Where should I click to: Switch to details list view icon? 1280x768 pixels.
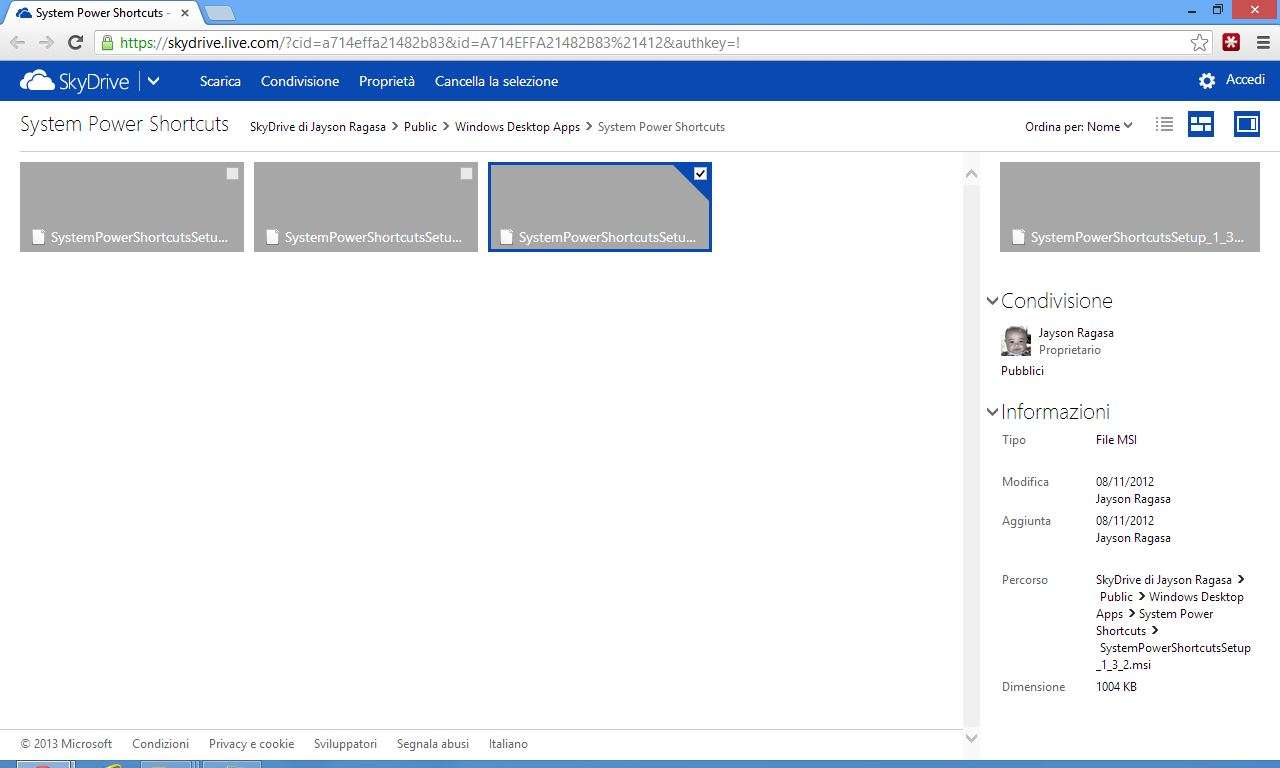(x=1164, y=125)
